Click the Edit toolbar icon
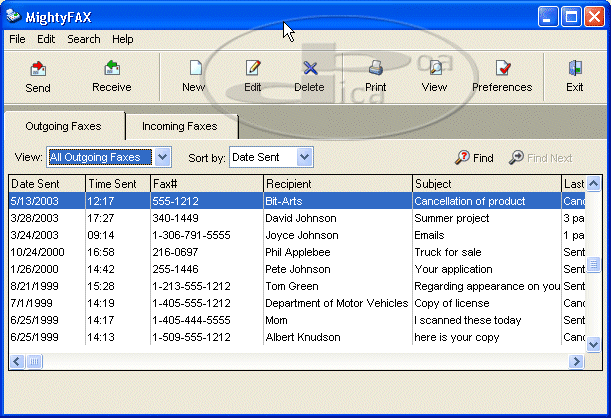The width and height of the screenshot is (611, 418). 253,75
